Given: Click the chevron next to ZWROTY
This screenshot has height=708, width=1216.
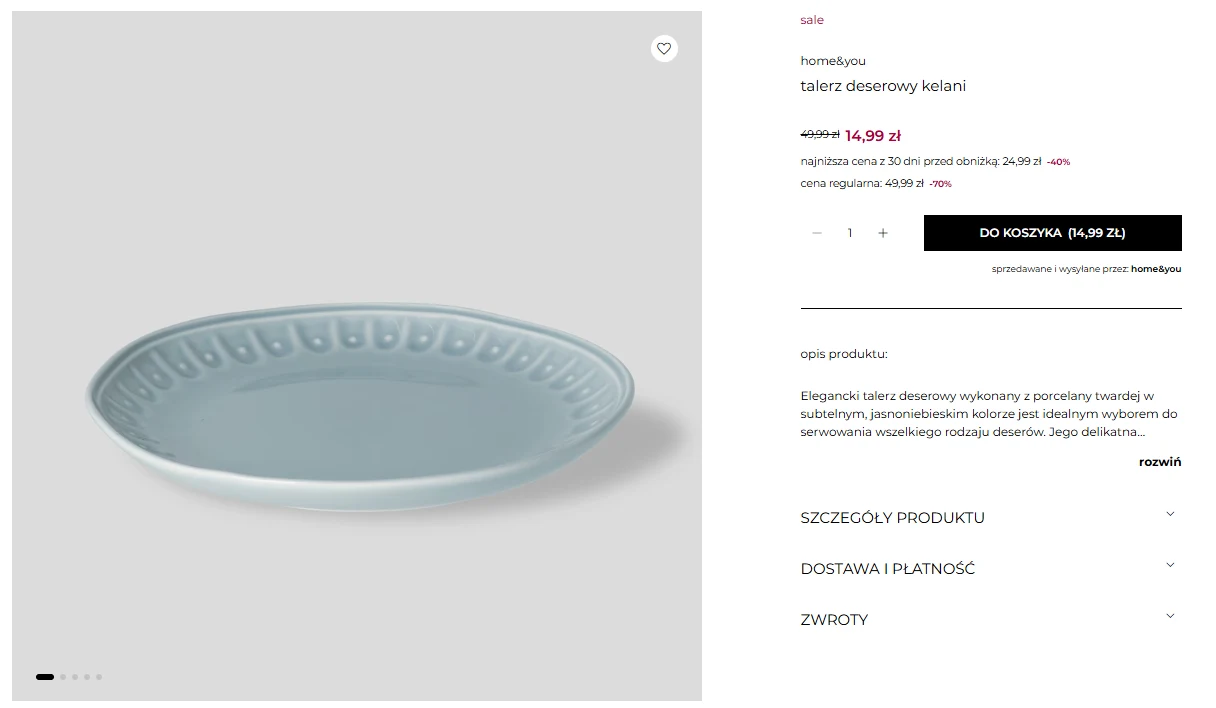Looking at the screenshot, I should [x=1170, y=615].
